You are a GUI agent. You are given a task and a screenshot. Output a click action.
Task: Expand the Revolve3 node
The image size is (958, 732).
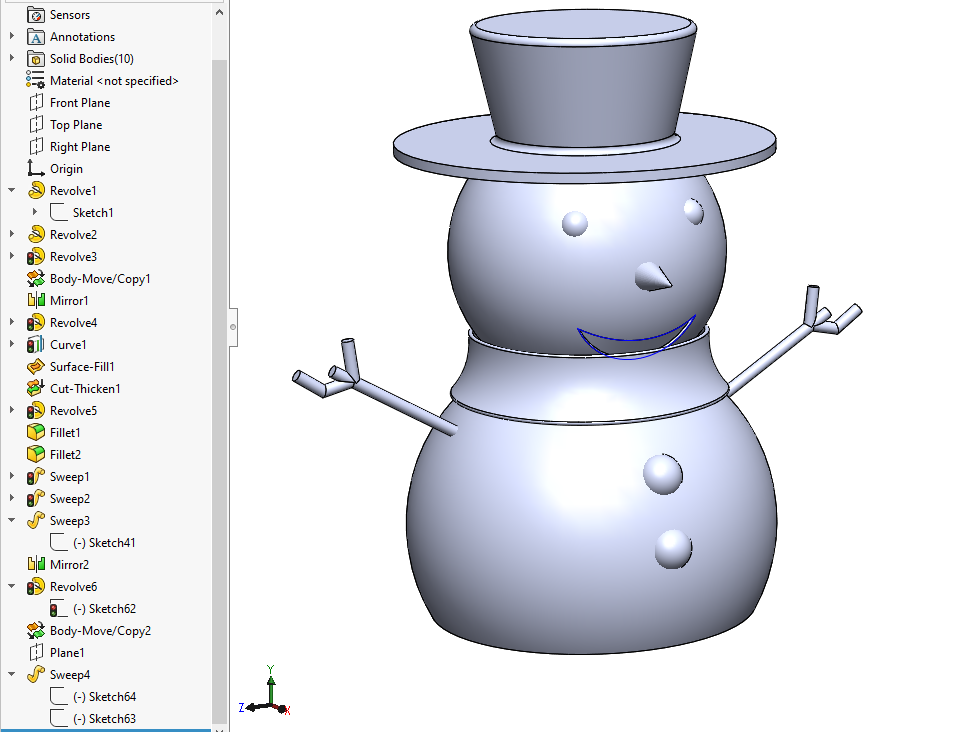[12, 256]
